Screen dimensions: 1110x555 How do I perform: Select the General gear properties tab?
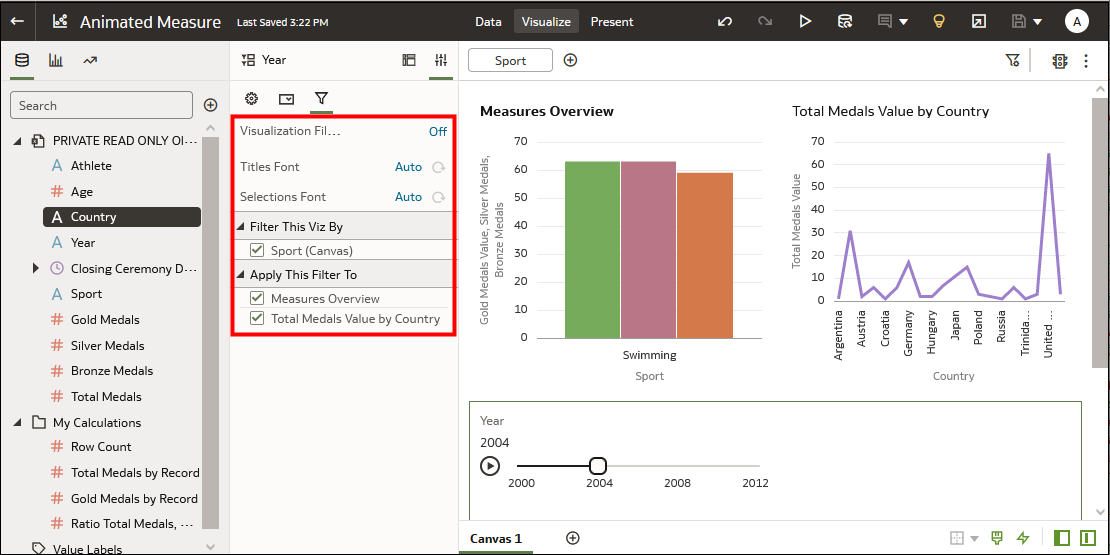[251, 98]
